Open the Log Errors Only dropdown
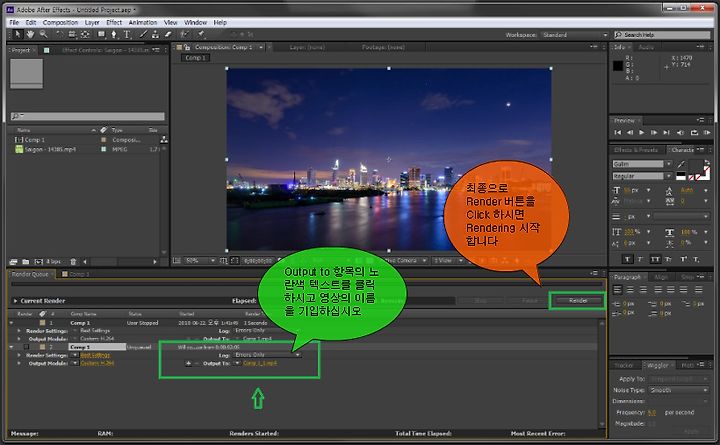The height and width of the screenshot is (445, 720). point(267,355)
